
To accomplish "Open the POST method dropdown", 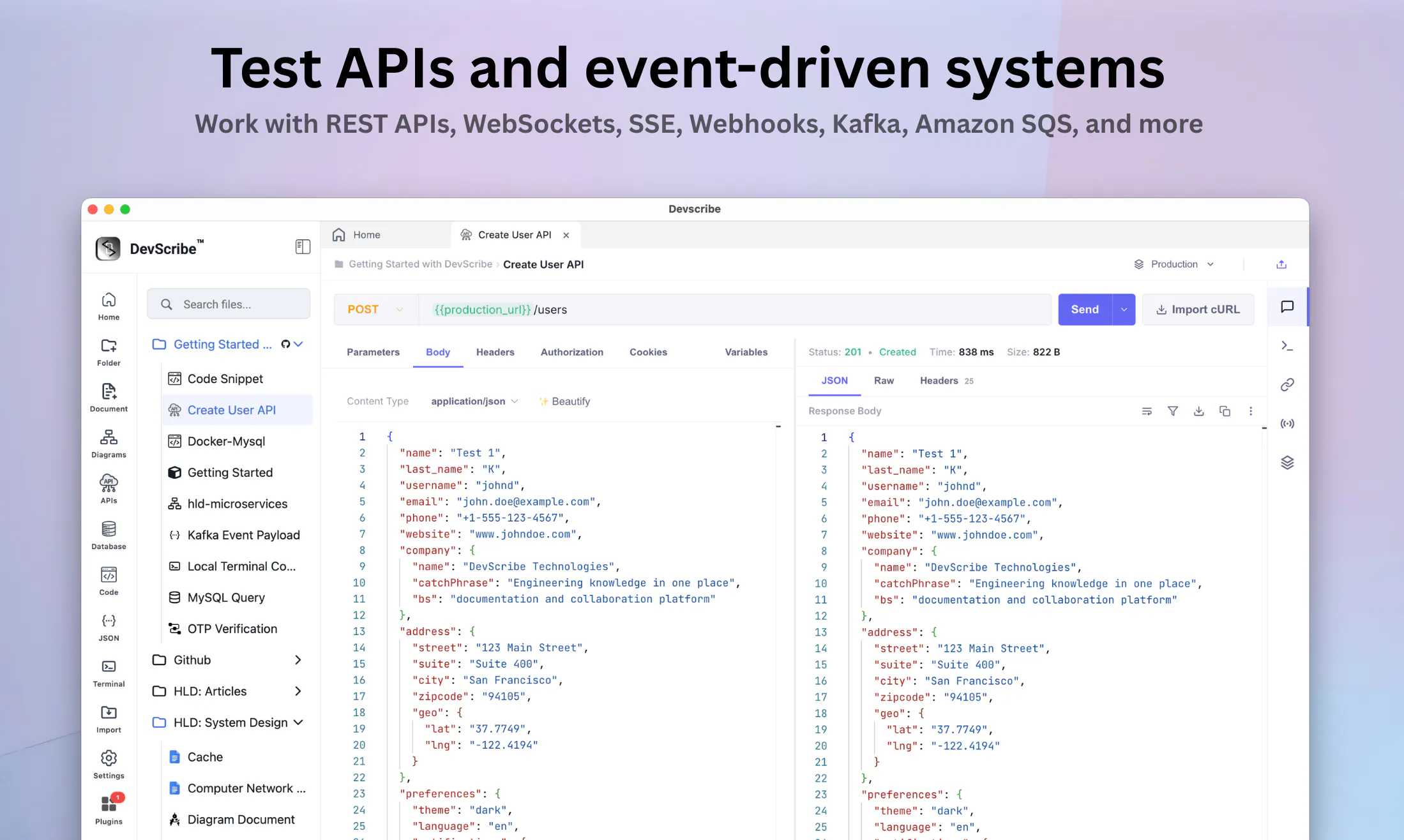I will pyautogui.click(x=376, y=310).
